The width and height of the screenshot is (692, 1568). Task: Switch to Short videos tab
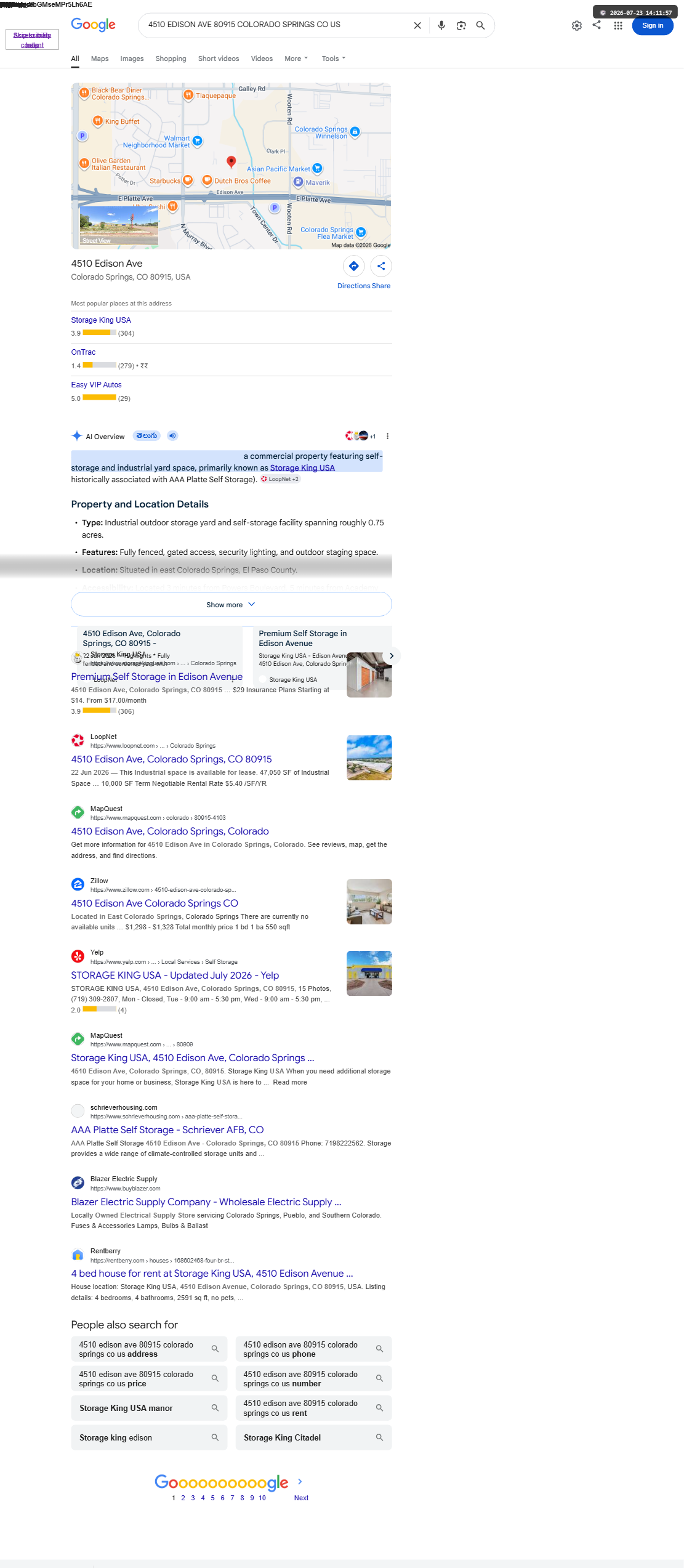pos(219,59)
